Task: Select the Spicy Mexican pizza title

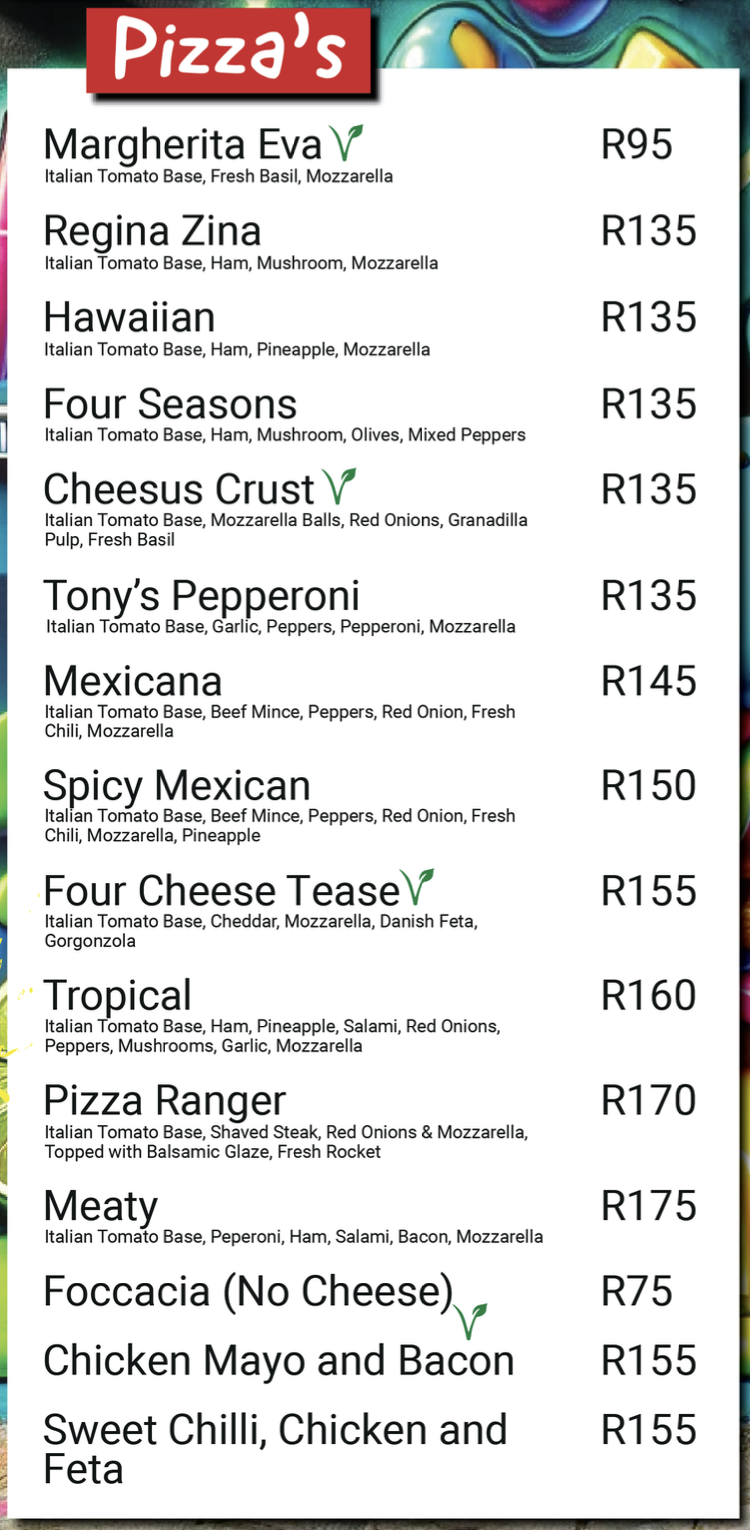Action: point(177,786)
